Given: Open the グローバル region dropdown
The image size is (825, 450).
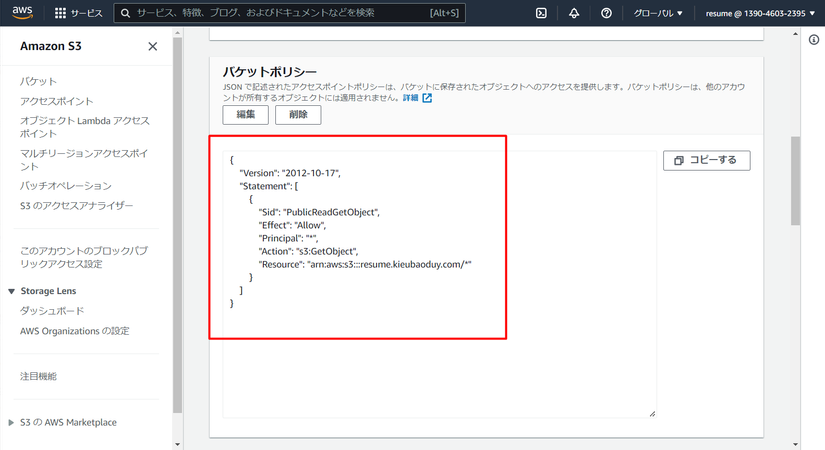Looking at the screenshot, I should [x=658, y=13].
